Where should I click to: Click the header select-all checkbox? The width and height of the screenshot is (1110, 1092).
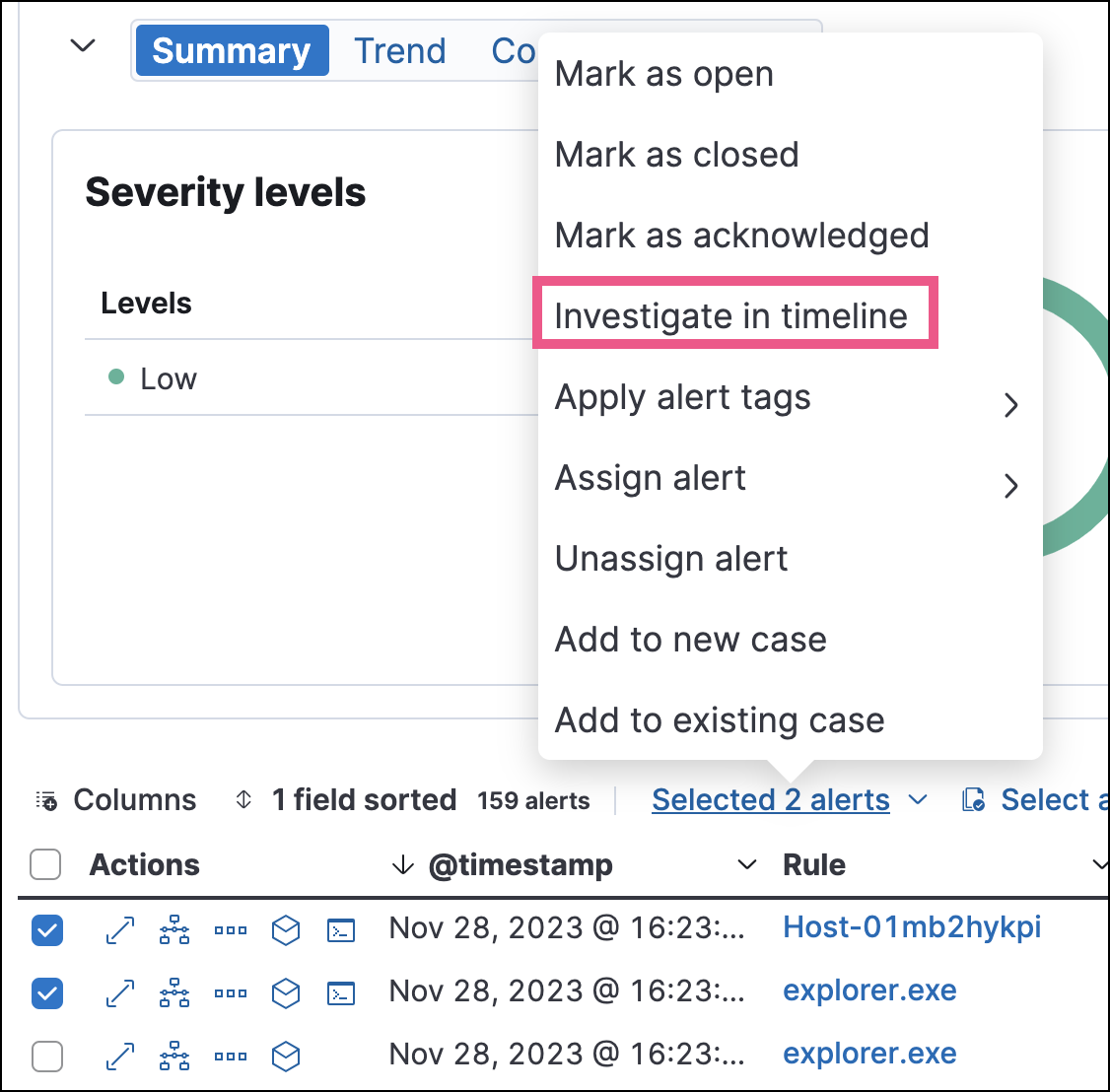click(45, 864)
